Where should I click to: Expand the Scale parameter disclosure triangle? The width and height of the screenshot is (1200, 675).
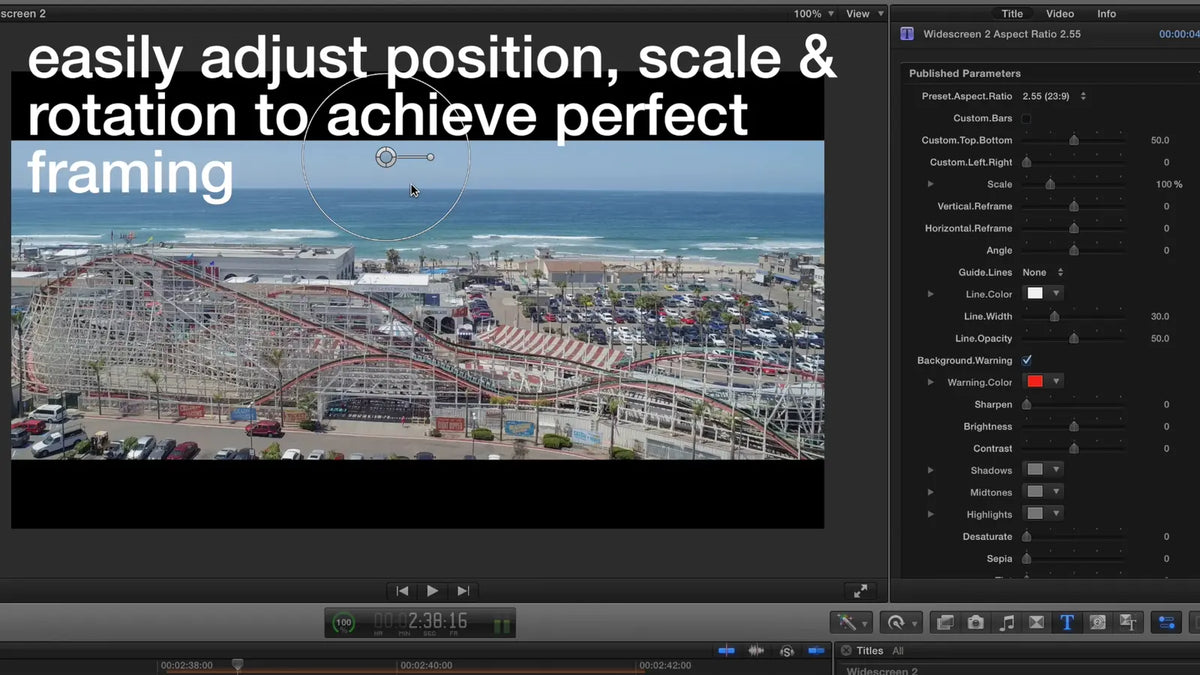coord(931,184)
